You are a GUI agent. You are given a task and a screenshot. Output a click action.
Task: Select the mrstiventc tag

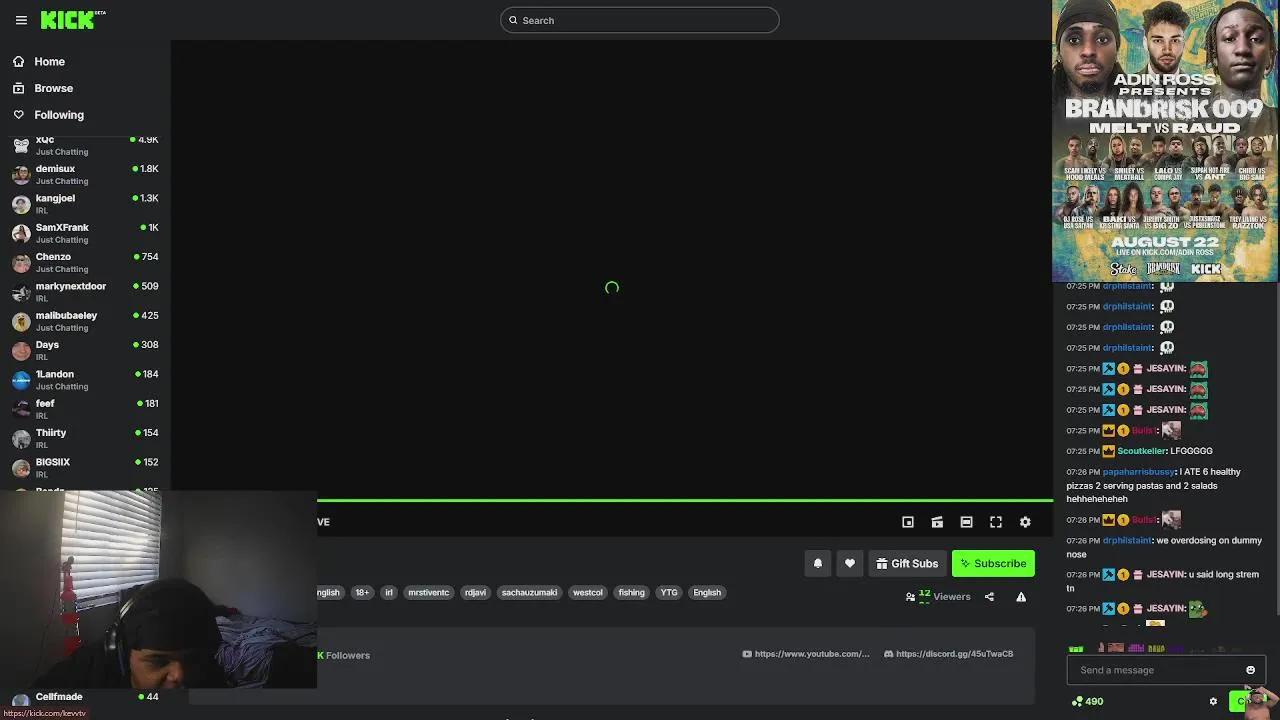coord(428,592)
